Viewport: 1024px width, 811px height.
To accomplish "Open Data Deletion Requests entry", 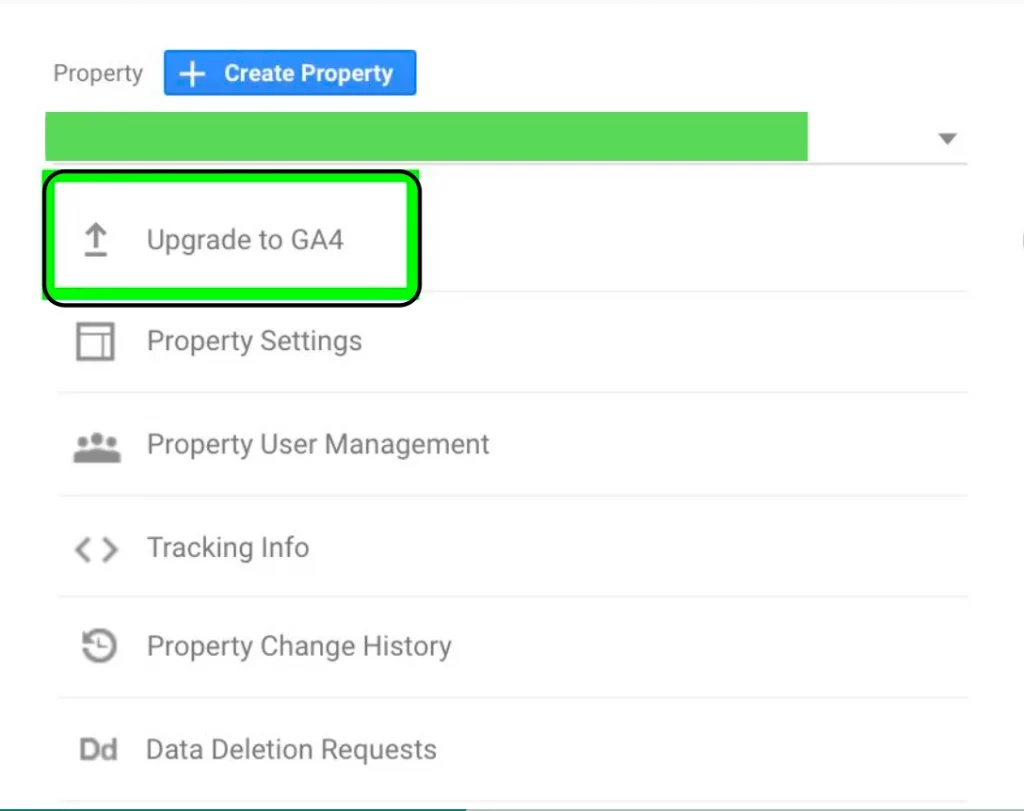I will pyautogui.click(x=291, y=750).
